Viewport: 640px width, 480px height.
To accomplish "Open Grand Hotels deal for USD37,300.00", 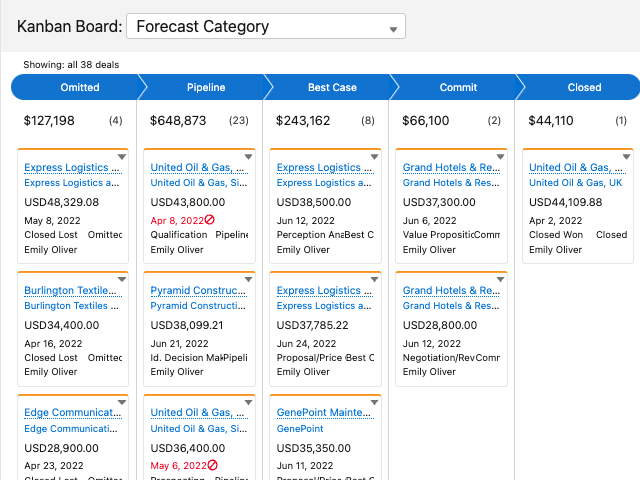I will click(x=451, y=167).
